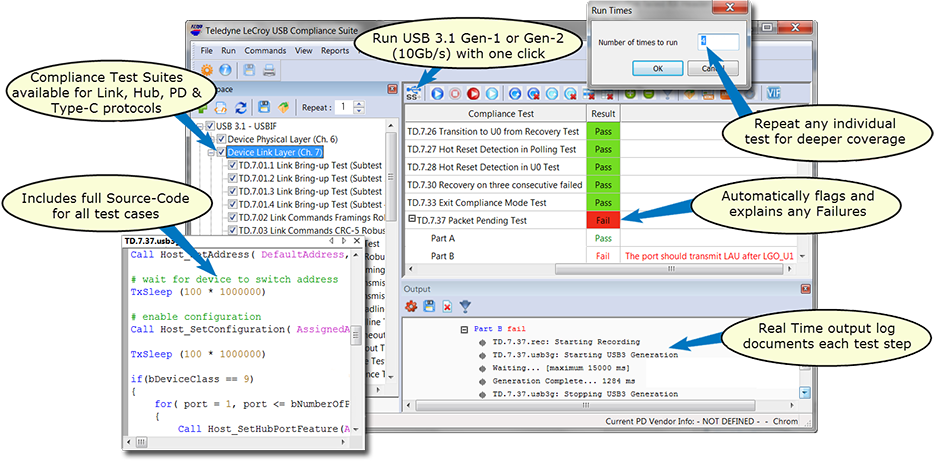Uncheck the TD.7.01.4 Link Bring-up Test checkbox
This screenshot has width=940, height=471.
point(233,204)
